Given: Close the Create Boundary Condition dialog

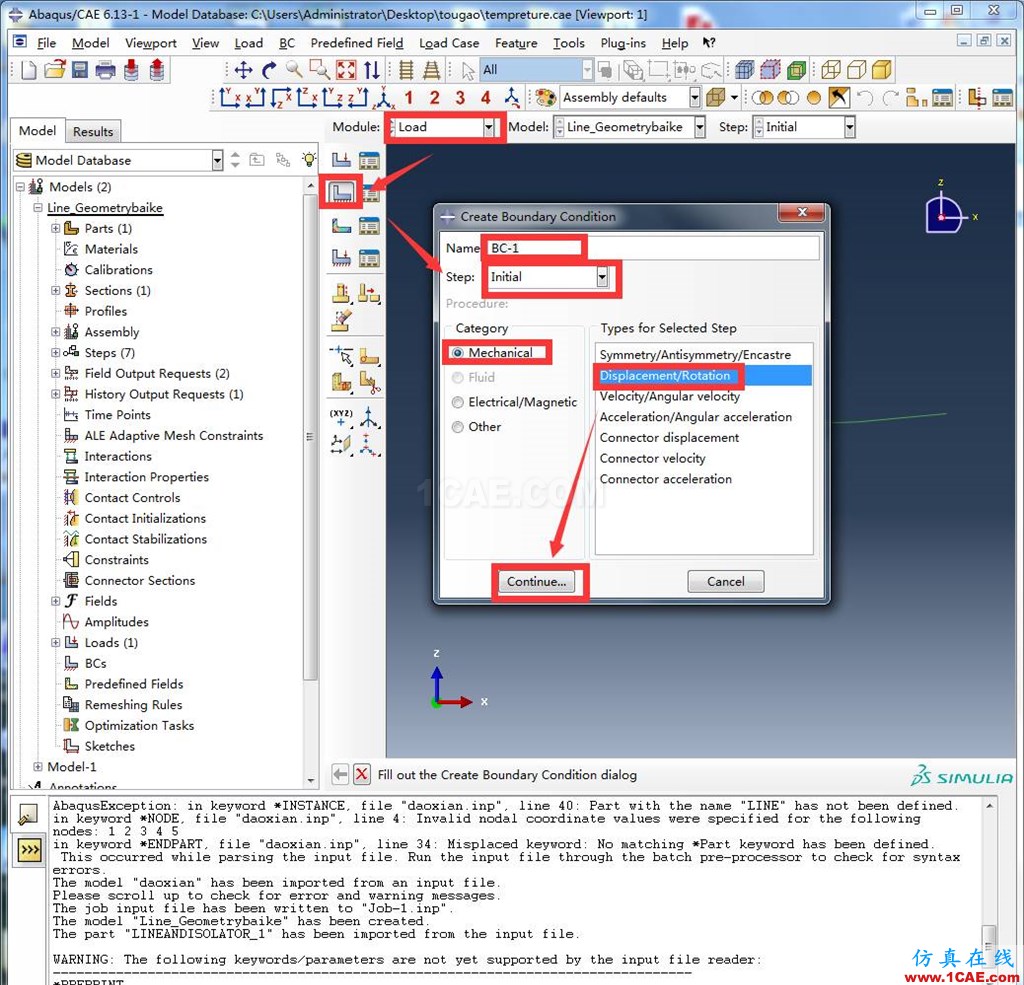Looking at the screenshot, I should click(802, 212).
